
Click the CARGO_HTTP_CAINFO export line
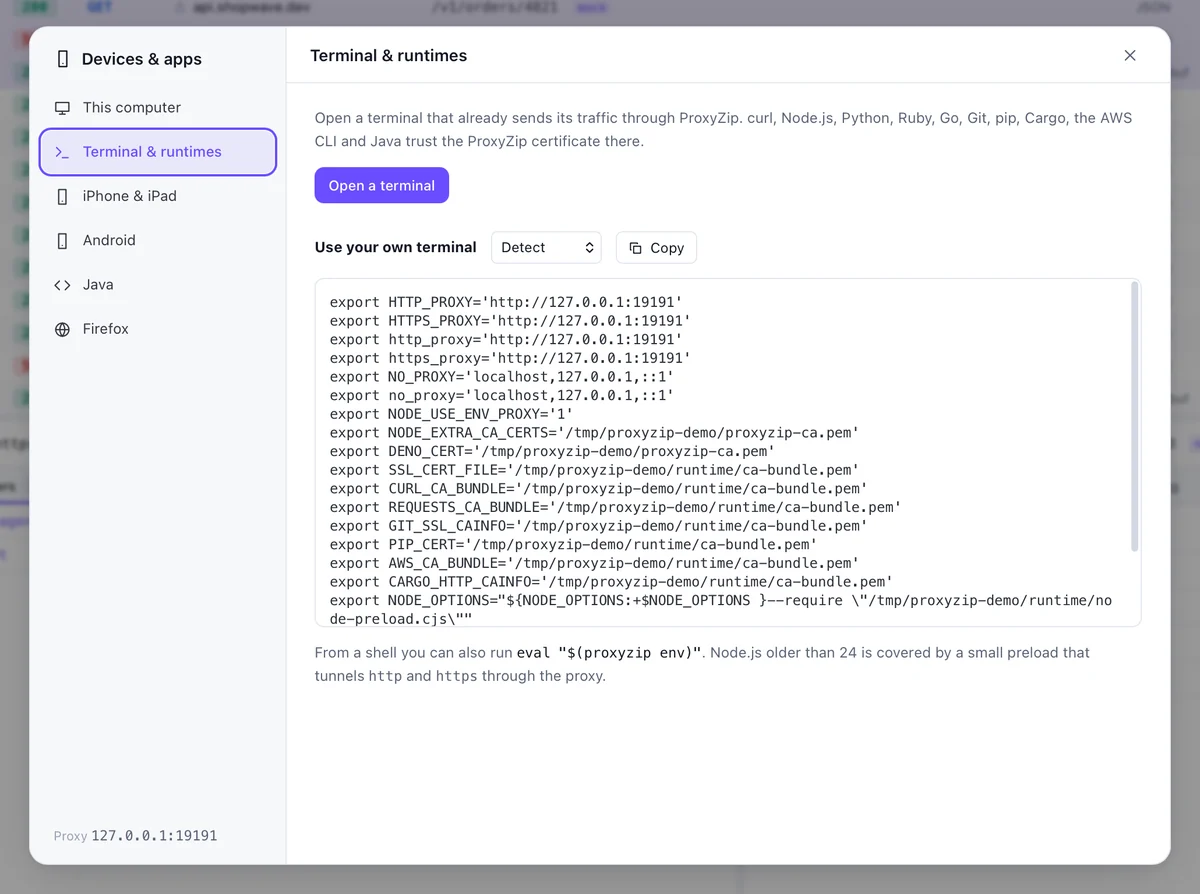(x=611, y=582)
